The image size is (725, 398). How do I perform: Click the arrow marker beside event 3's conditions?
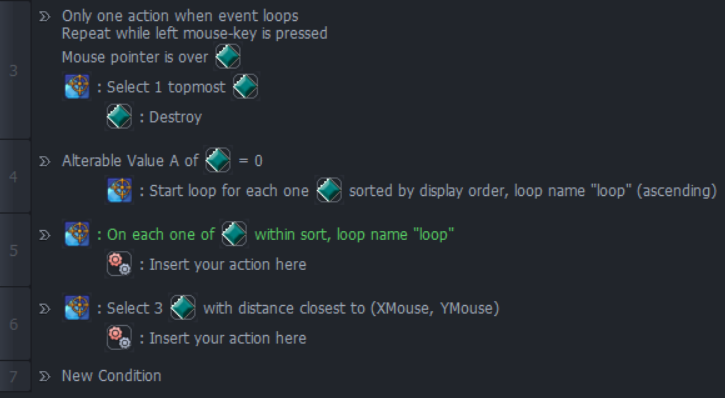pos(44,17)
